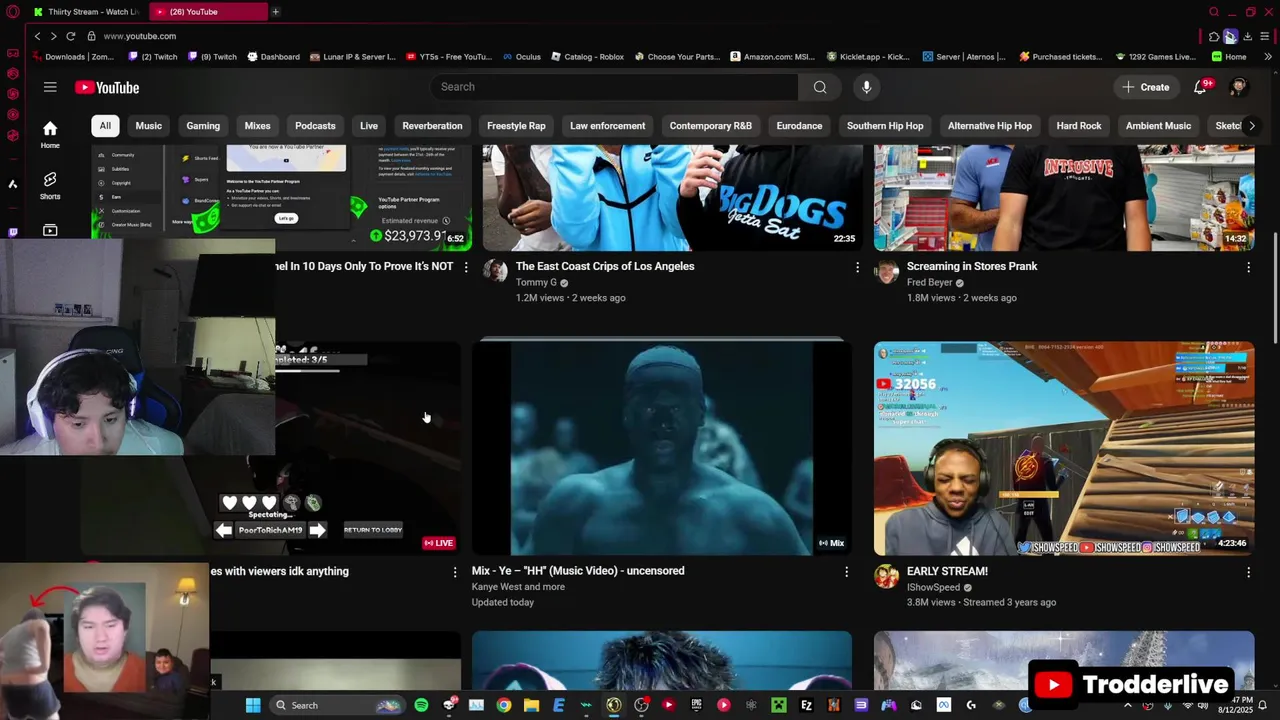
Task: Select the Live filter chip
Action: coord(369,126)
